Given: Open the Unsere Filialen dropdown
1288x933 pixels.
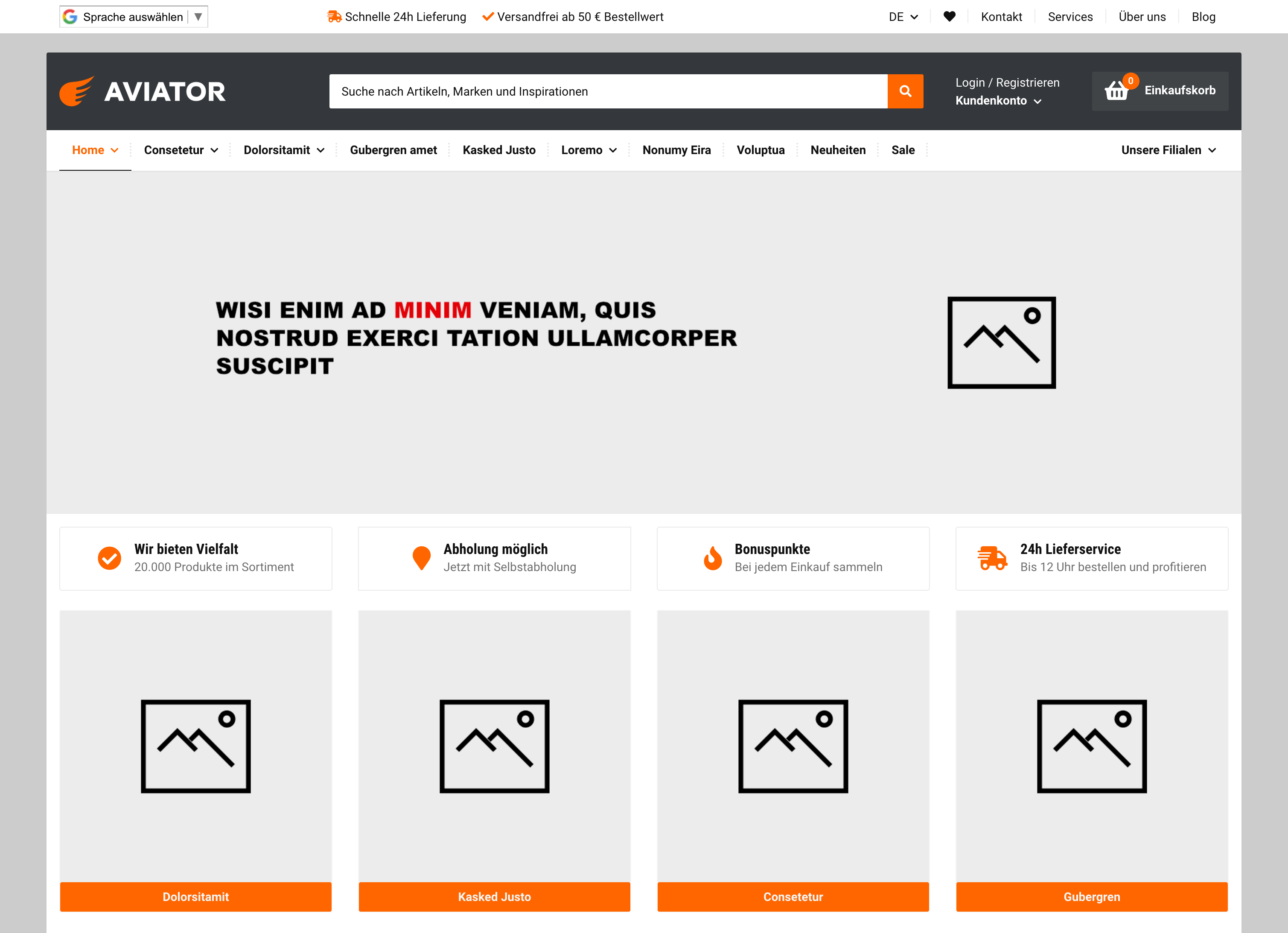Looking at the screenshot, I should point(1169,150).
